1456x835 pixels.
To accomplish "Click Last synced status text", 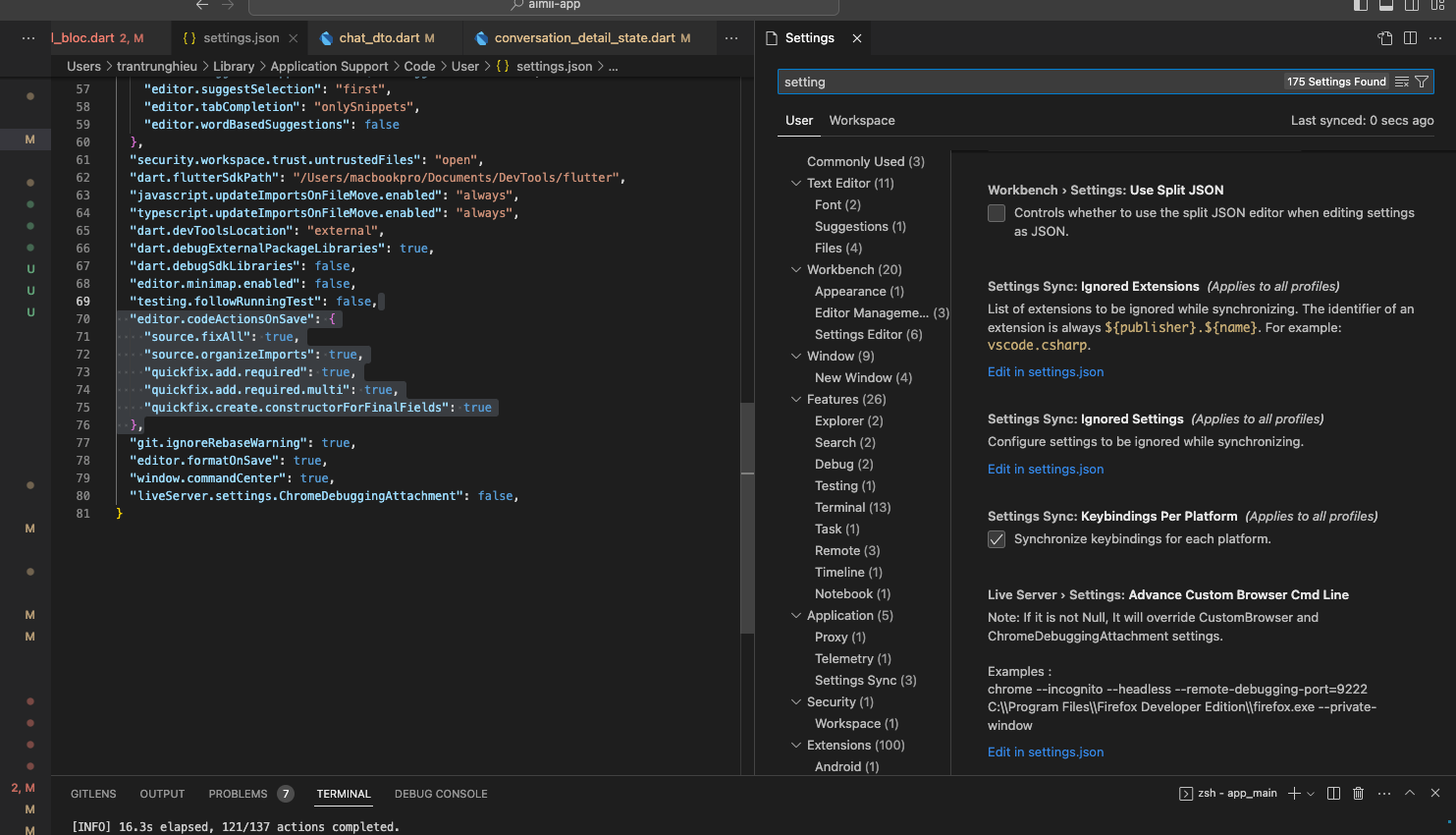I will pyautogui.click(x=1362, y=120).
